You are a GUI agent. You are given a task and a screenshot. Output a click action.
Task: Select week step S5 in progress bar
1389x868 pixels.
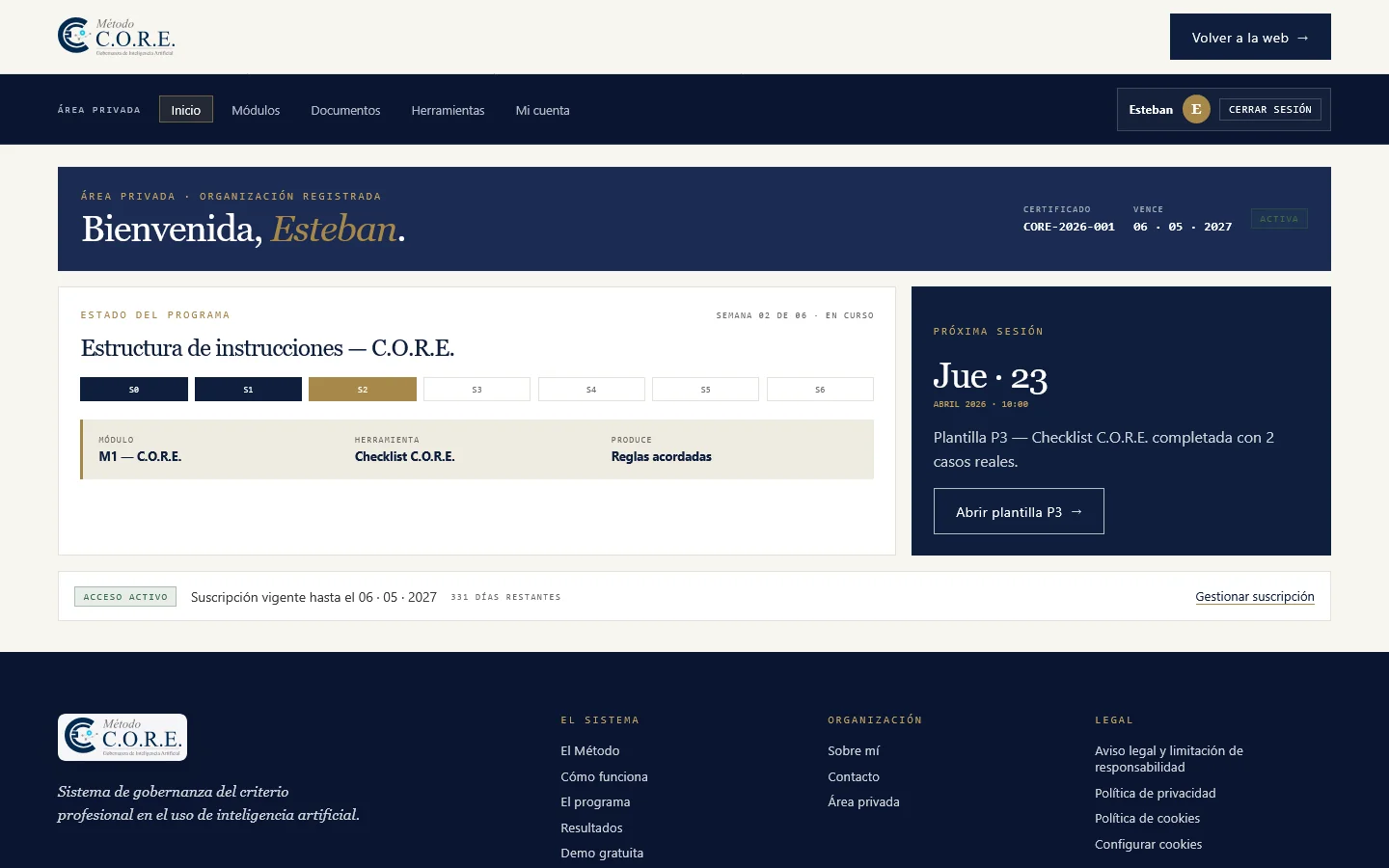pos(705,390)
